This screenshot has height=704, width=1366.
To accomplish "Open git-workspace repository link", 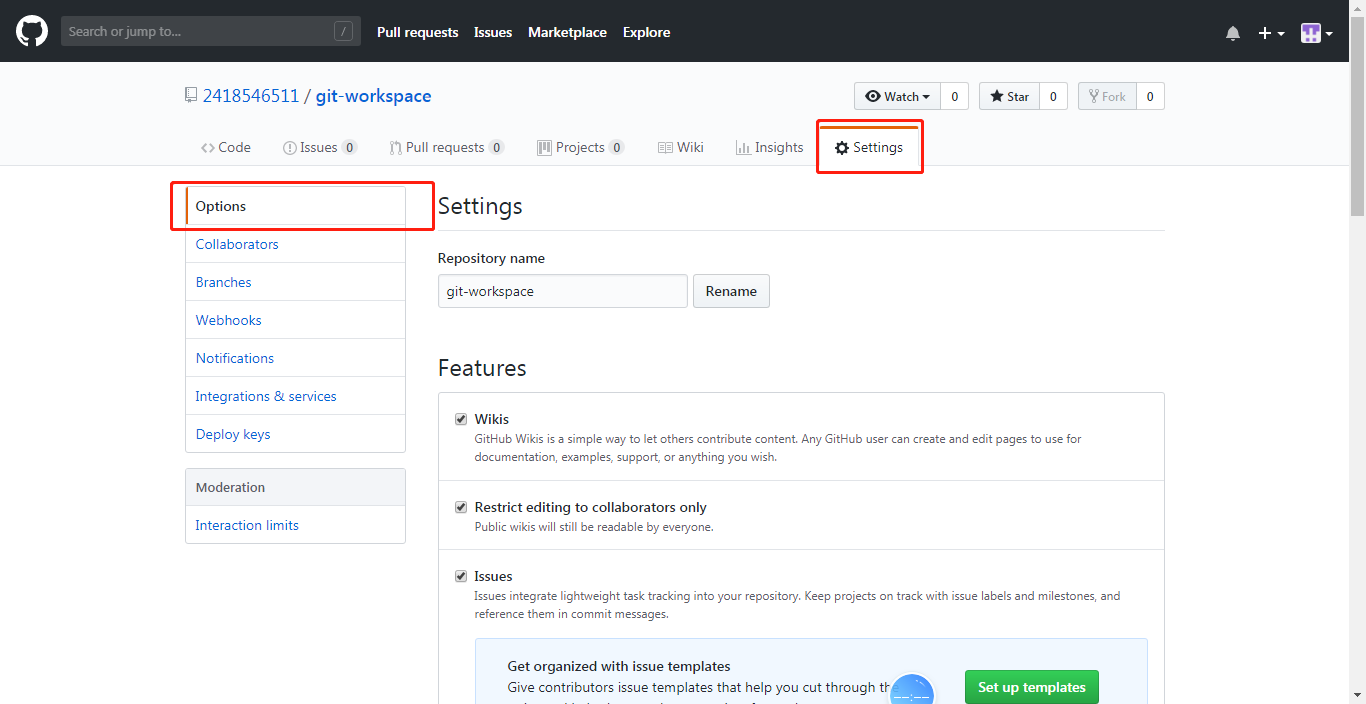I will pos(374,96).
